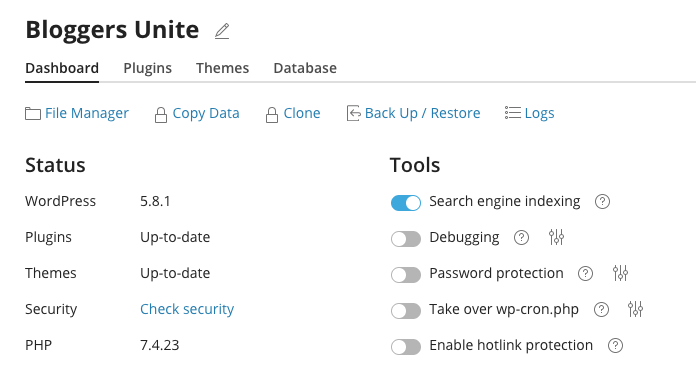
Task: Open the Logs link
Action: click(539, 113)
